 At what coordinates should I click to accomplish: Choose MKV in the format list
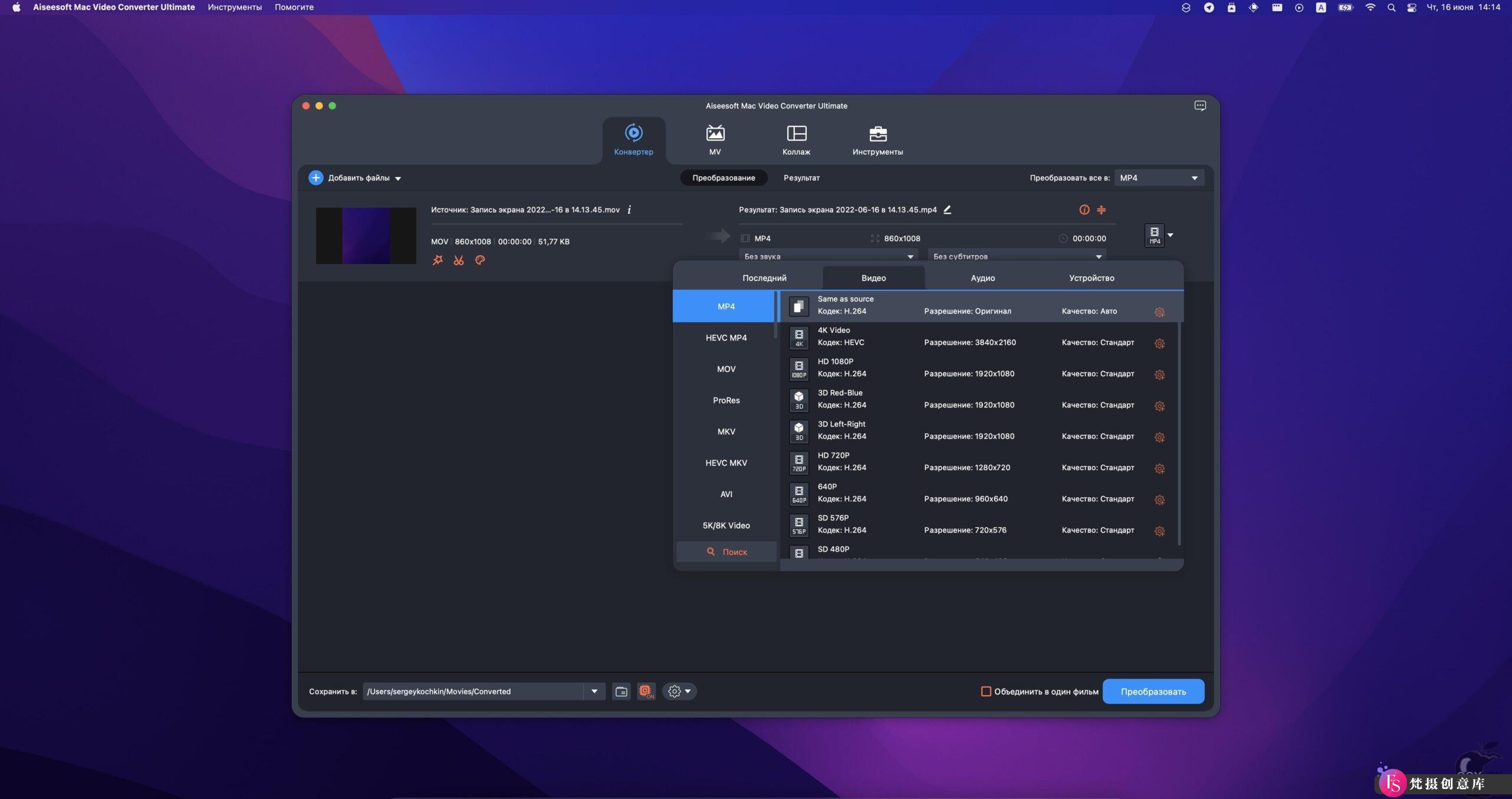pos(726,432)
